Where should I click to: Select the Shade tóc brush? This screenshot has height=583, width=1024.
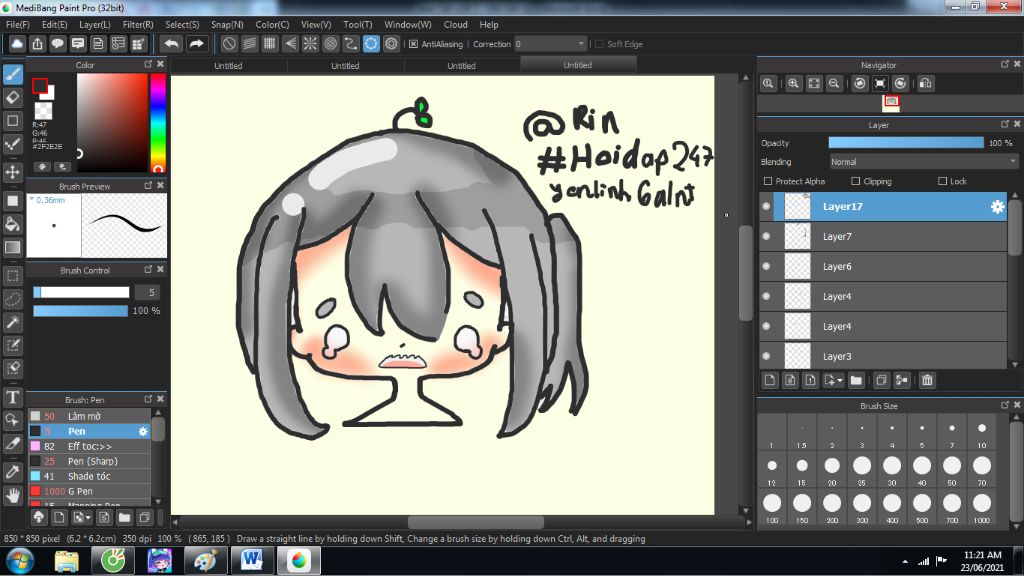[89, 476]
